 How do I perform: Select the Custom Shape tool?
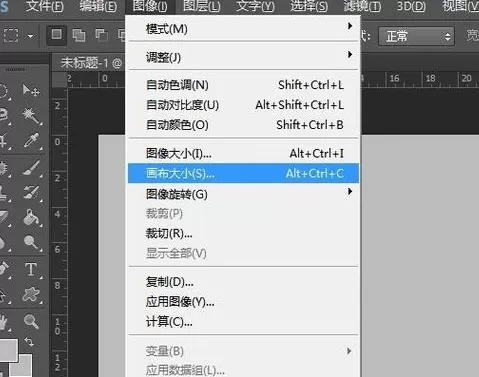click(x=31, y=295)
